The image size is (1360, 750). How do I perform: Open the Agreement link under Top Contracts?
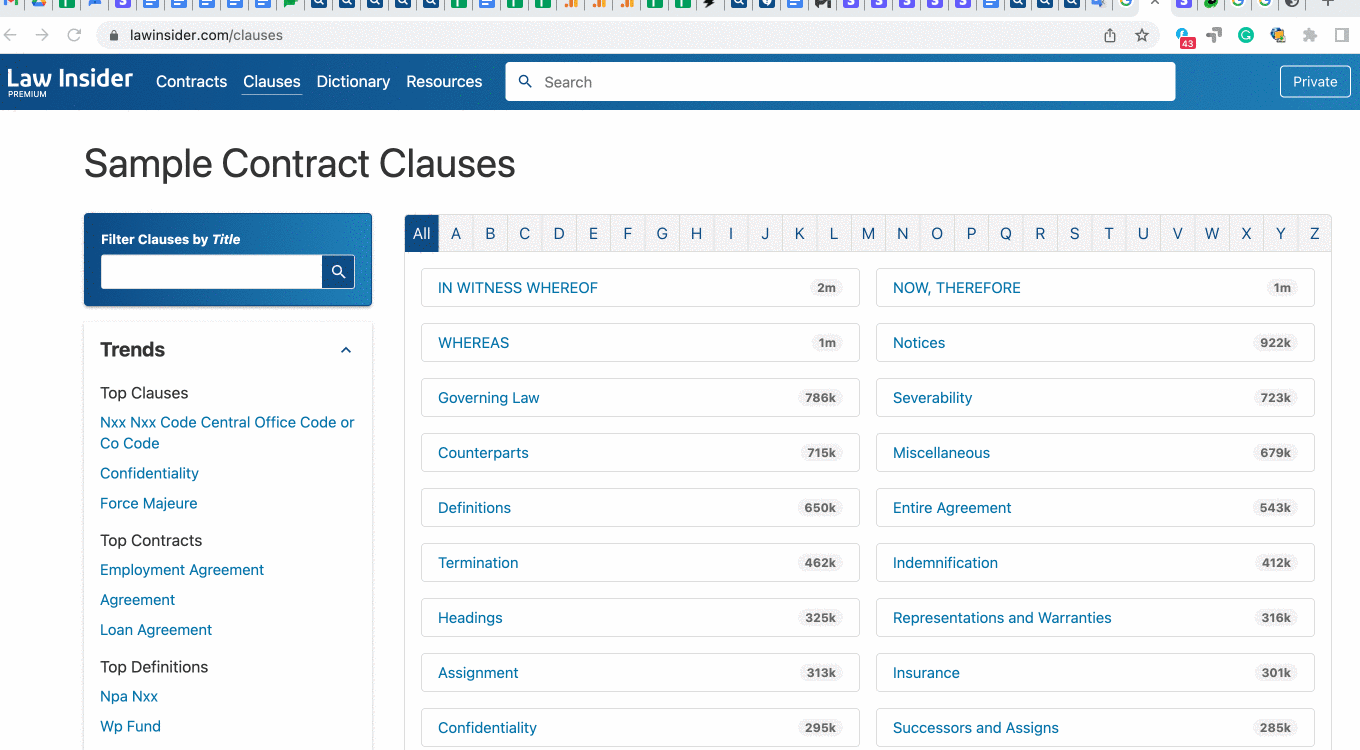click(x=137, y=600)
